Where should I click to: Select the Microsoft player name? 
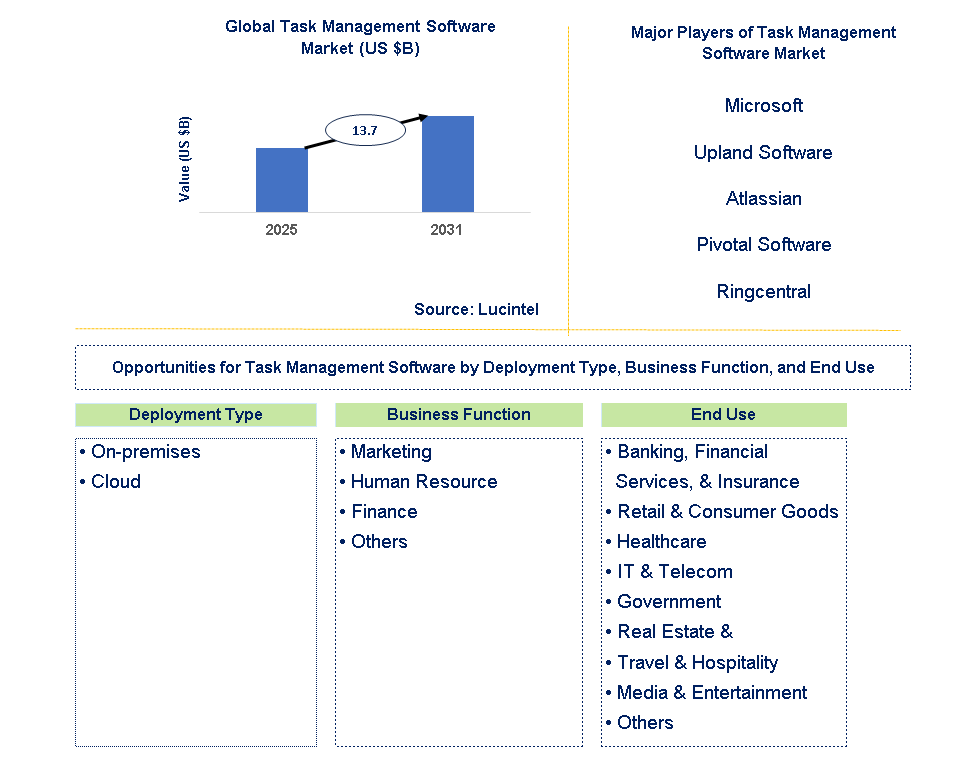coord(764,105)
